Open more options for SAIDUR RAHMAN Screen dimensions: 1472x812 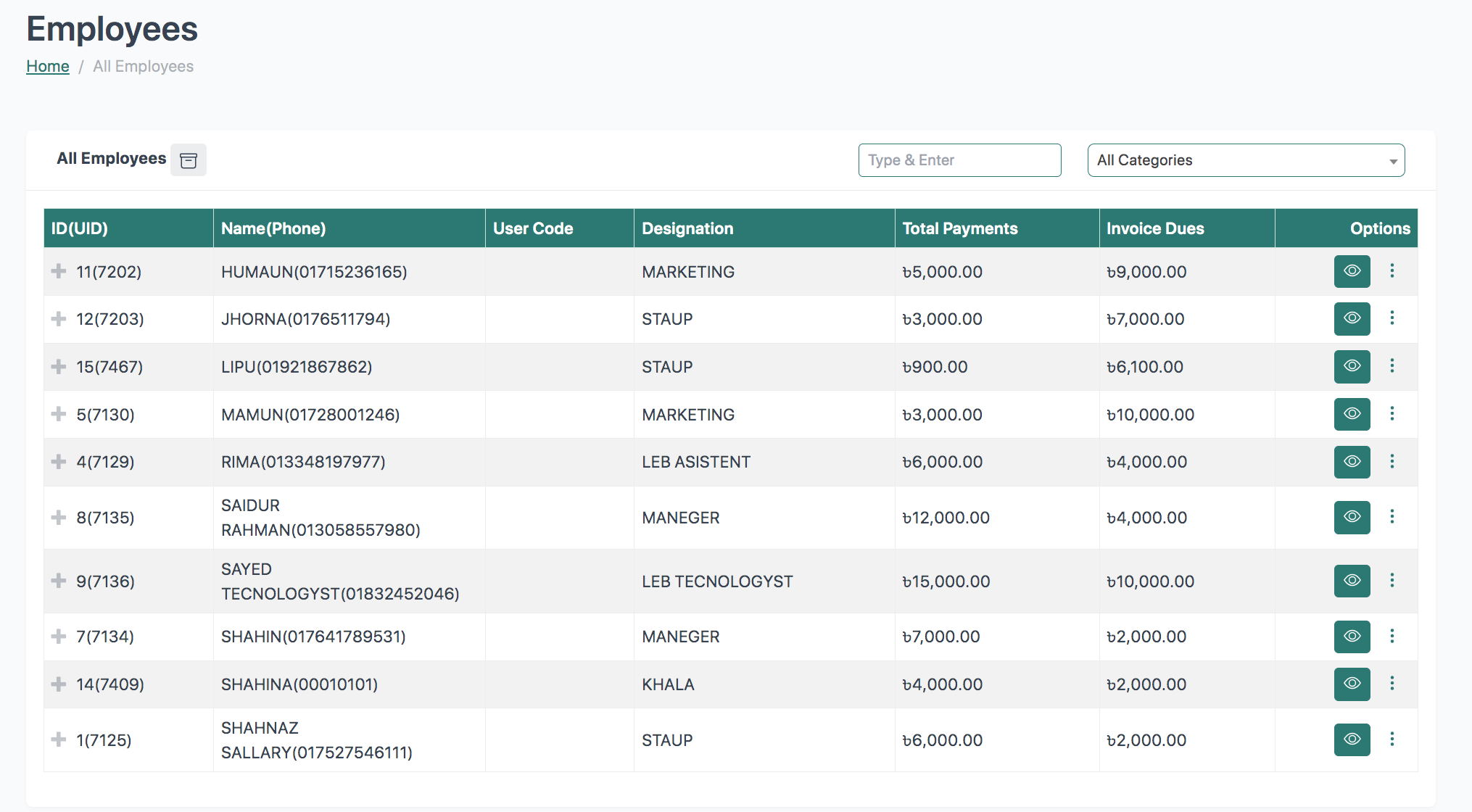[x=1392, y=517]
